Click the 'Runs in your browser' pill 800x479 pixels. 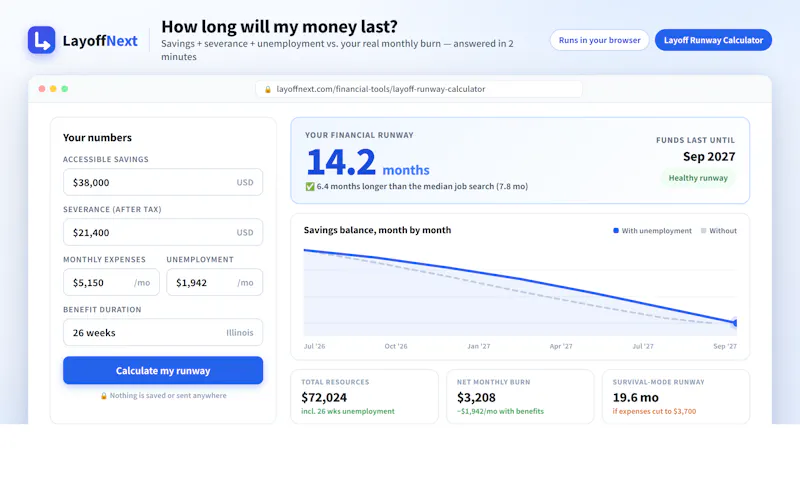599,40
